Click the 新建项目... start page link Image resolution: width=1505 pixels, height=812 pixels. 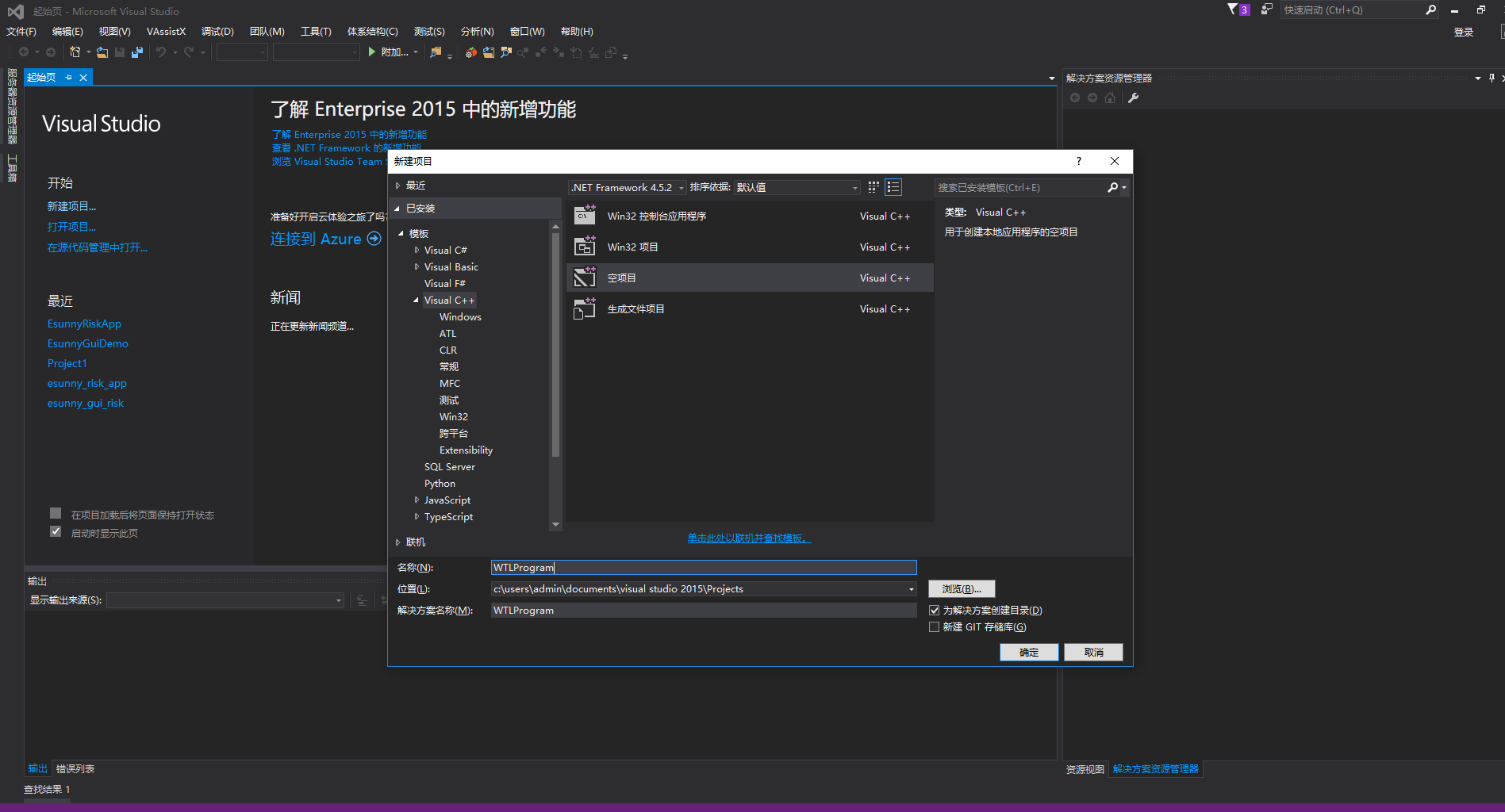(71, 206)
